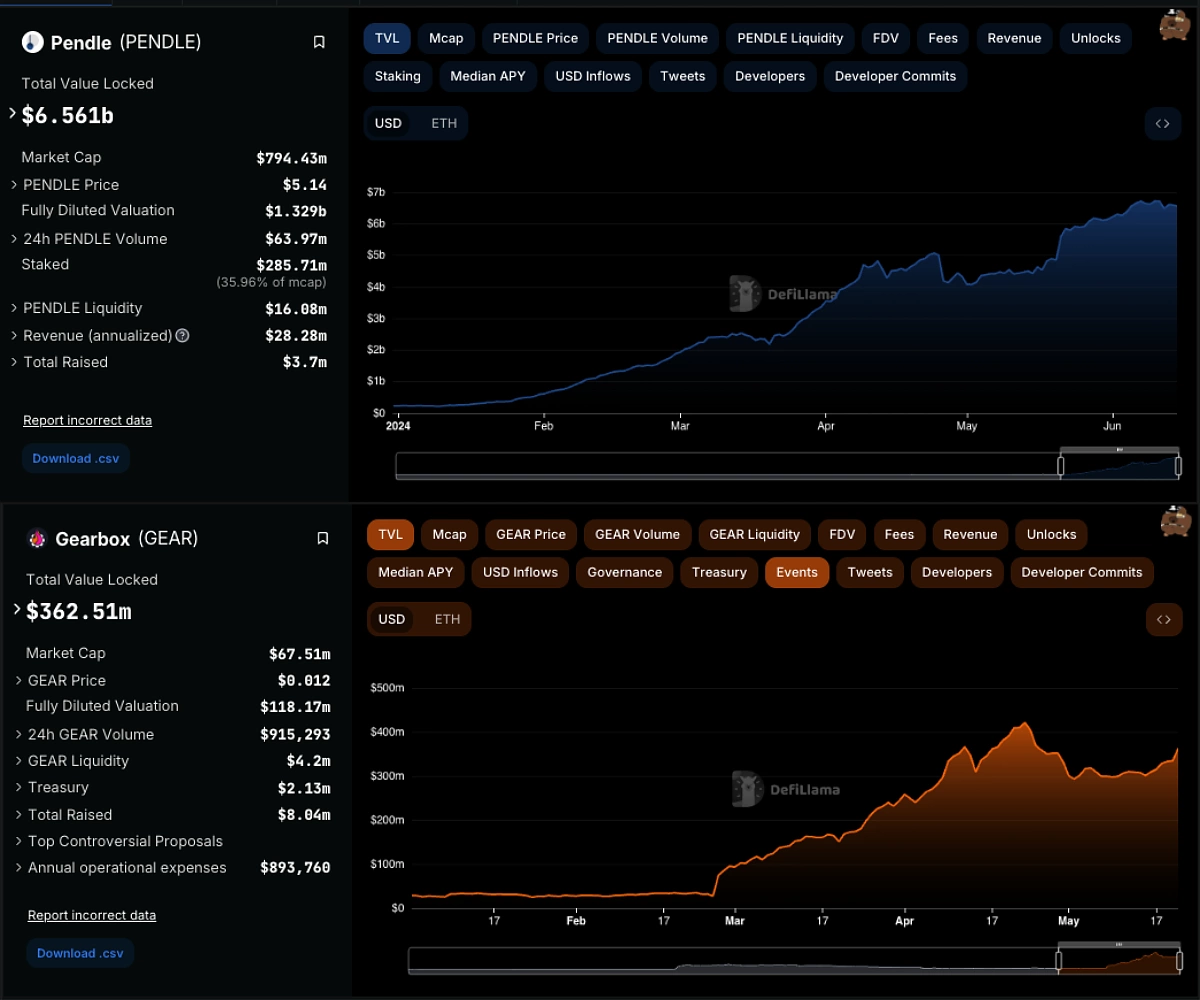
Task: Report incorrect data for Gearbox
Action: (x=92, y=915)
